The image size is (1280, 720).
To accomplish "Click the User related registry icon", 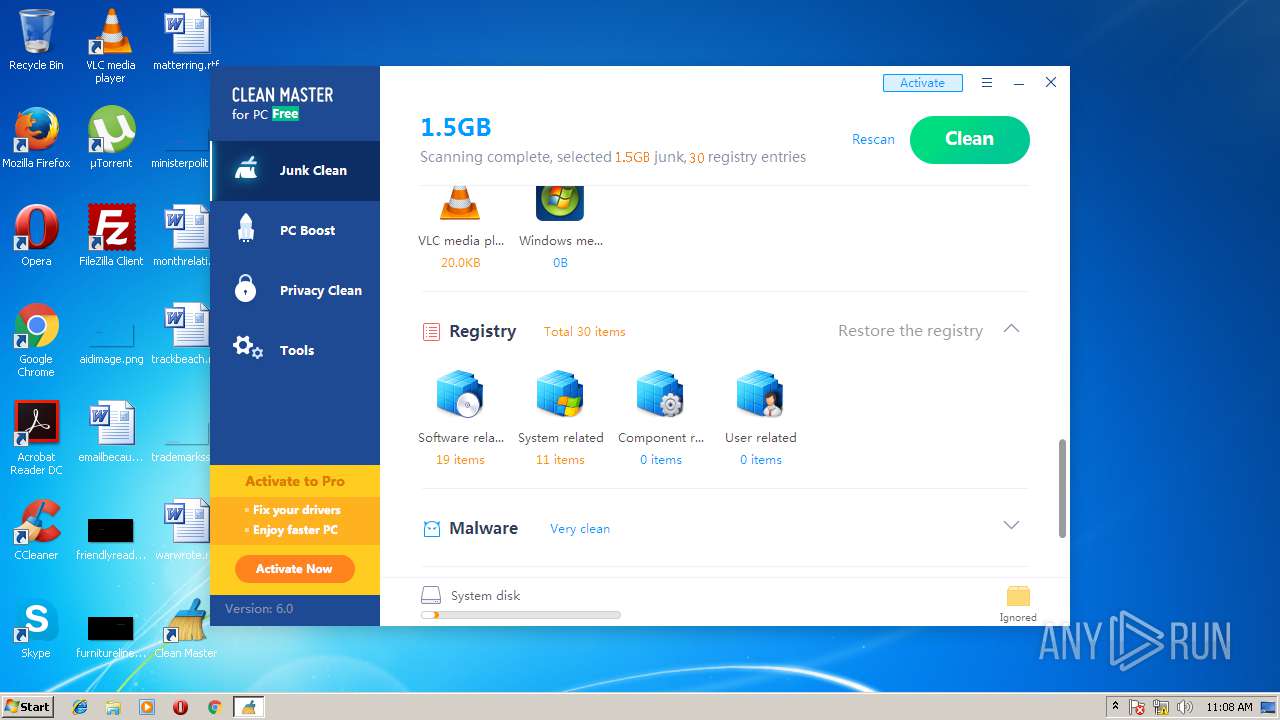I will click(760, 394).
